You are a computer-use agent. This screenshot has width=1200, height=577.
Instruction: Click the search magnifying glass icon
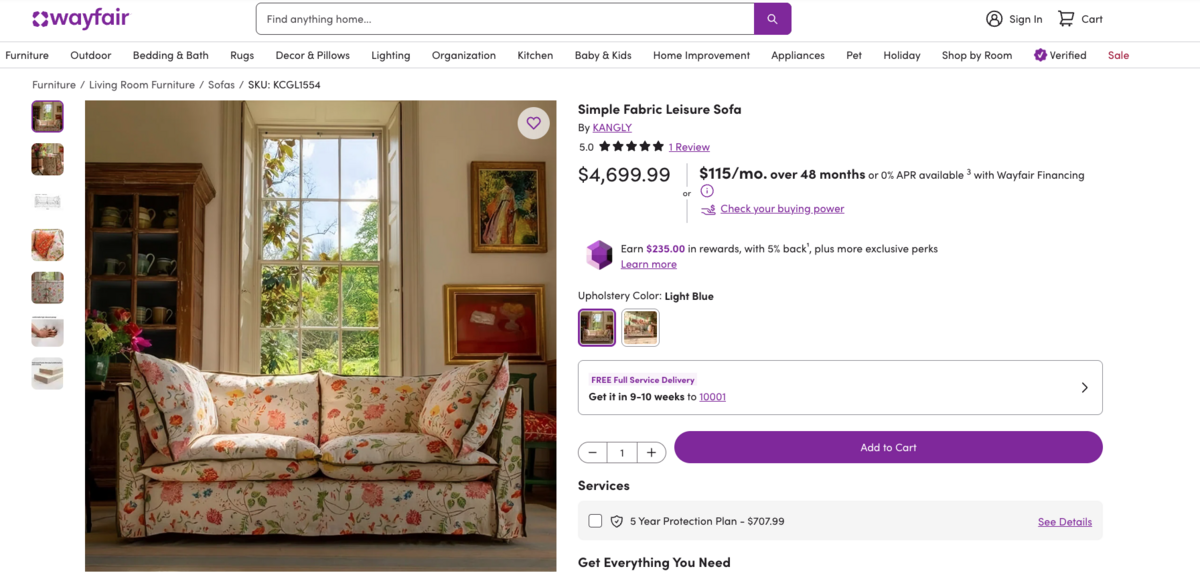(772, 18)
